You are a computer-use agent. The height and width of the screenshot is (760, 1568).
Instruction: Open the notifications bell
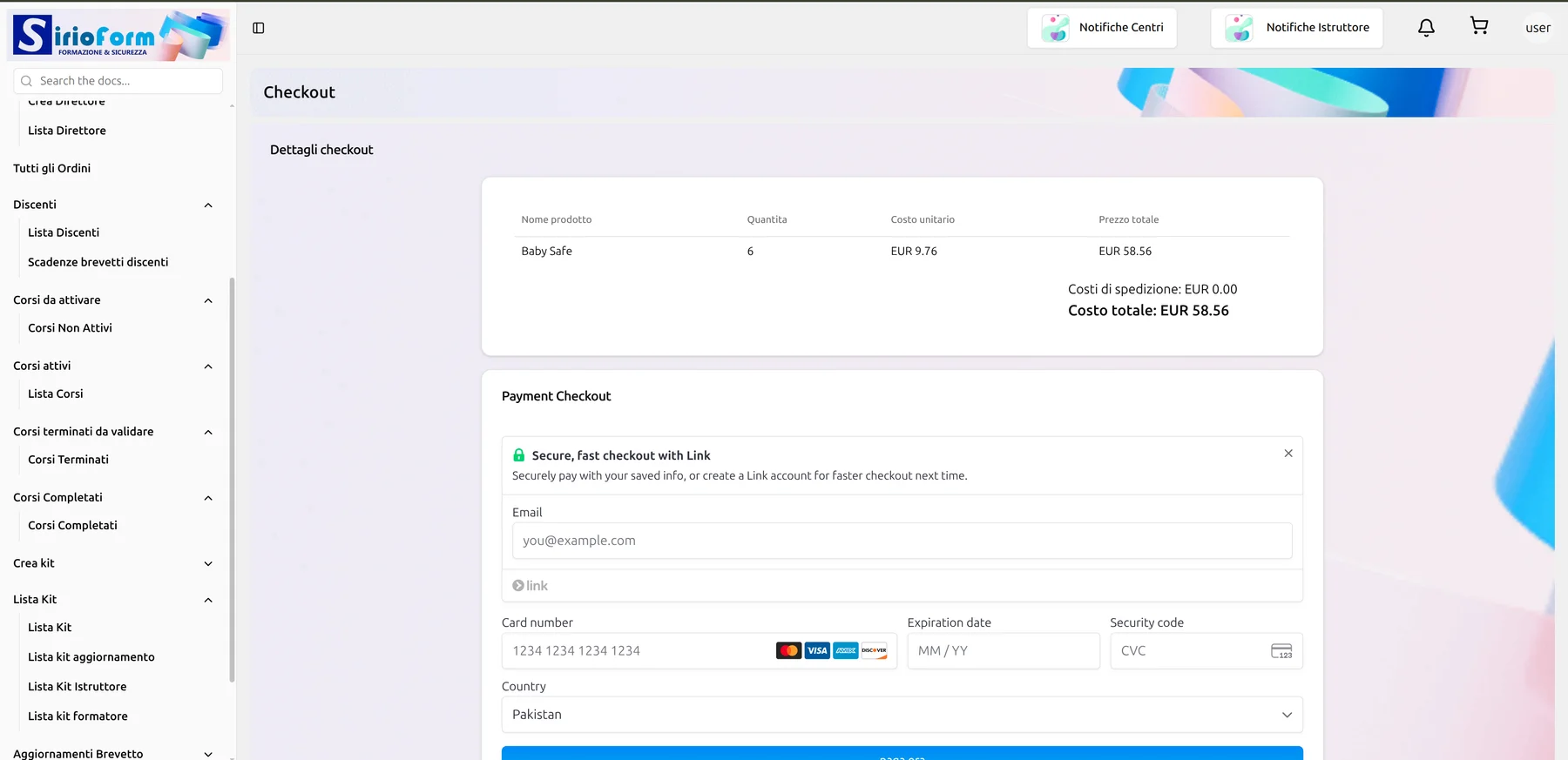point(1426,28)
